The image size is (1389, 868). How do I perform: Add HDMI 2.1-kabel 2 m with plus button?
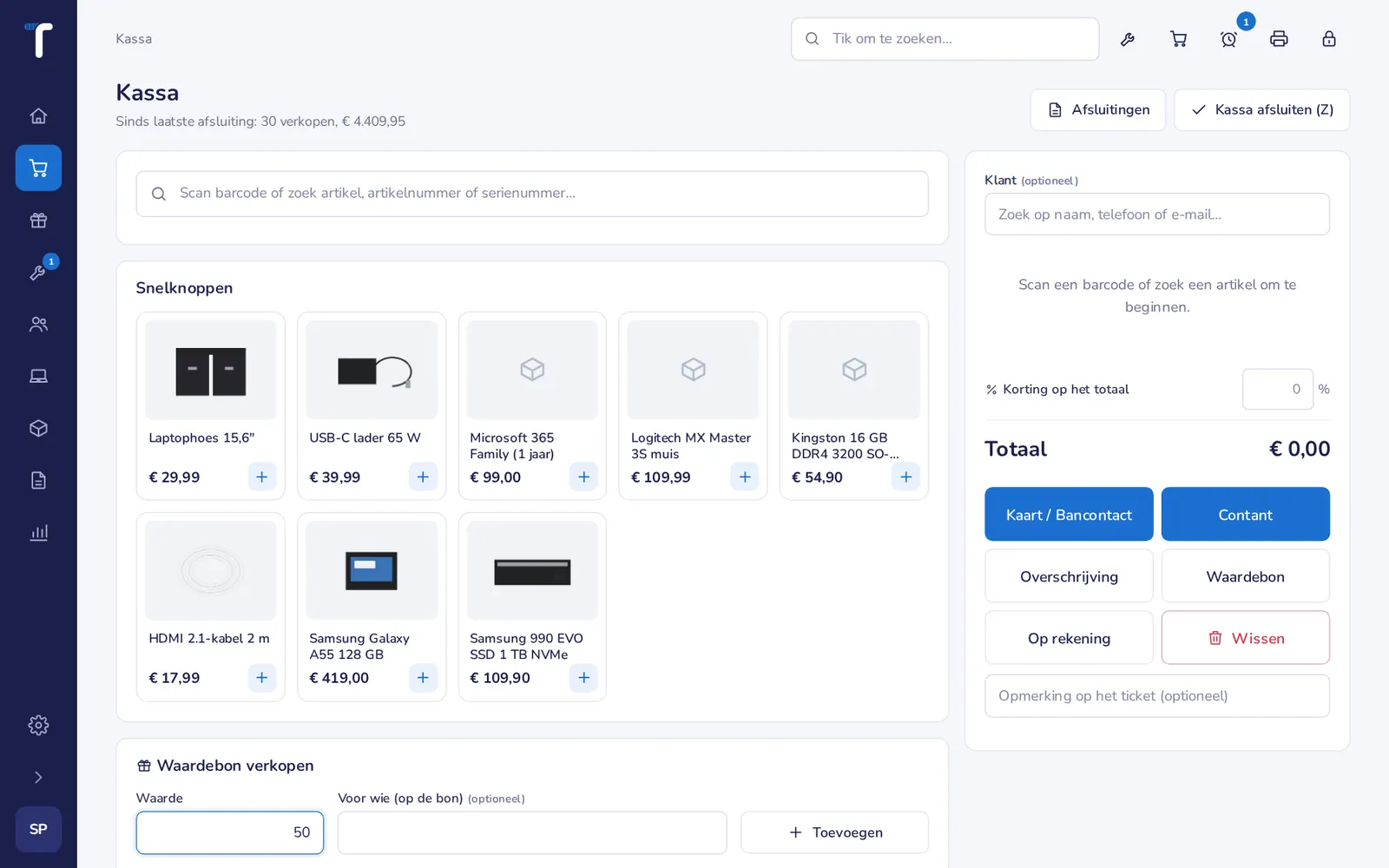point(262,677)
